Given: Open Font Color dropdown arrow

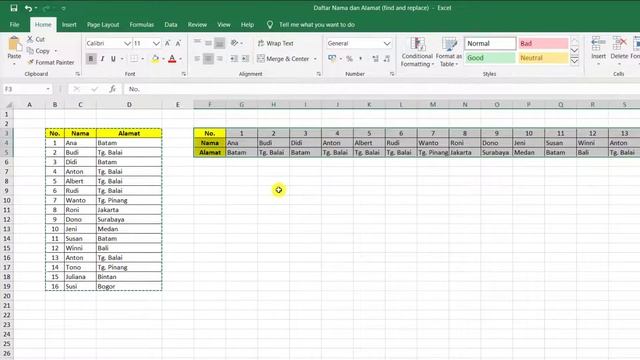Looking at the screenshot, I should (180, 59).
